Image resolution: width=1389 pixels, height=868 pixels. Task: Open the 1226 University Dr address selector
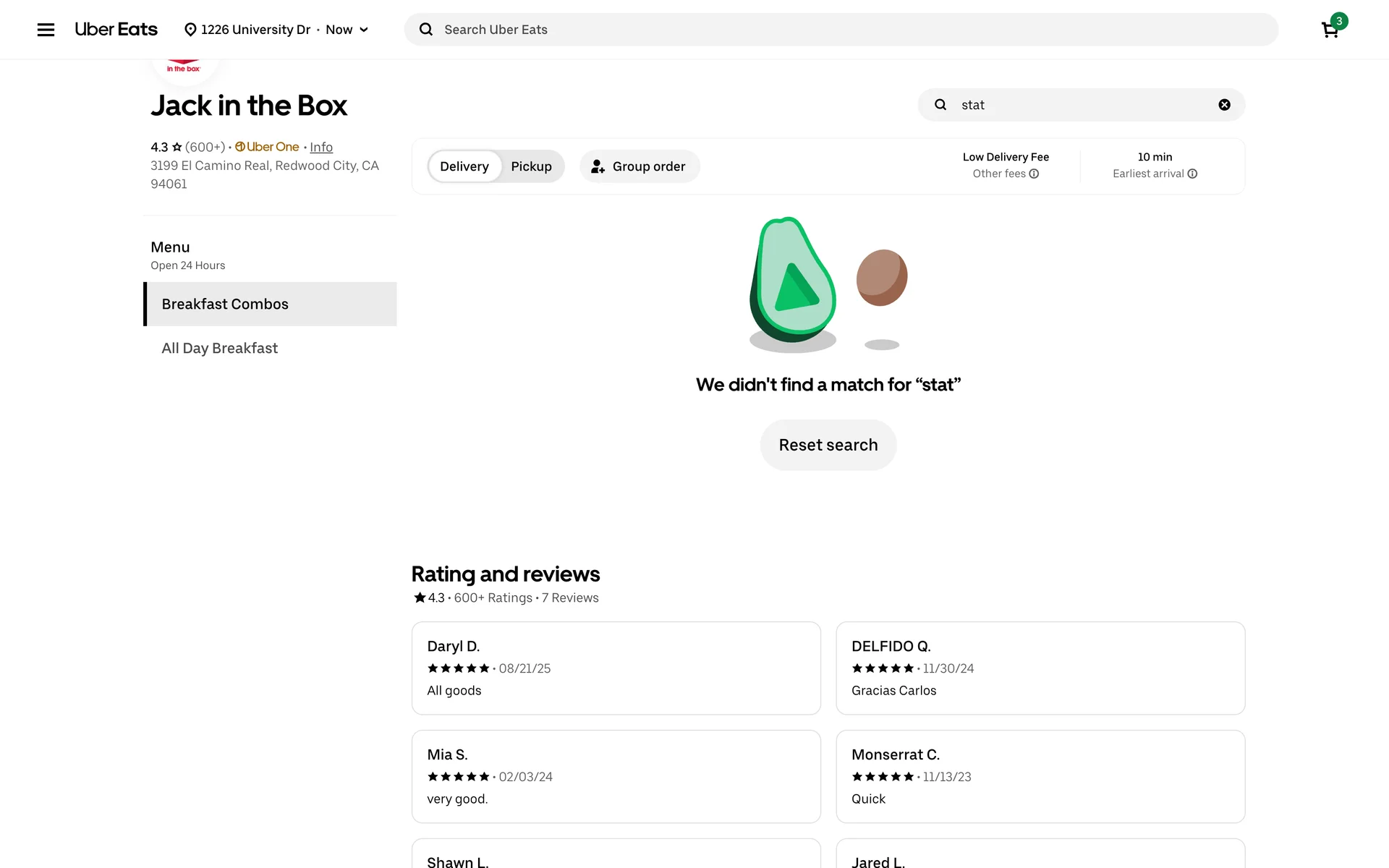pos(255,30)
